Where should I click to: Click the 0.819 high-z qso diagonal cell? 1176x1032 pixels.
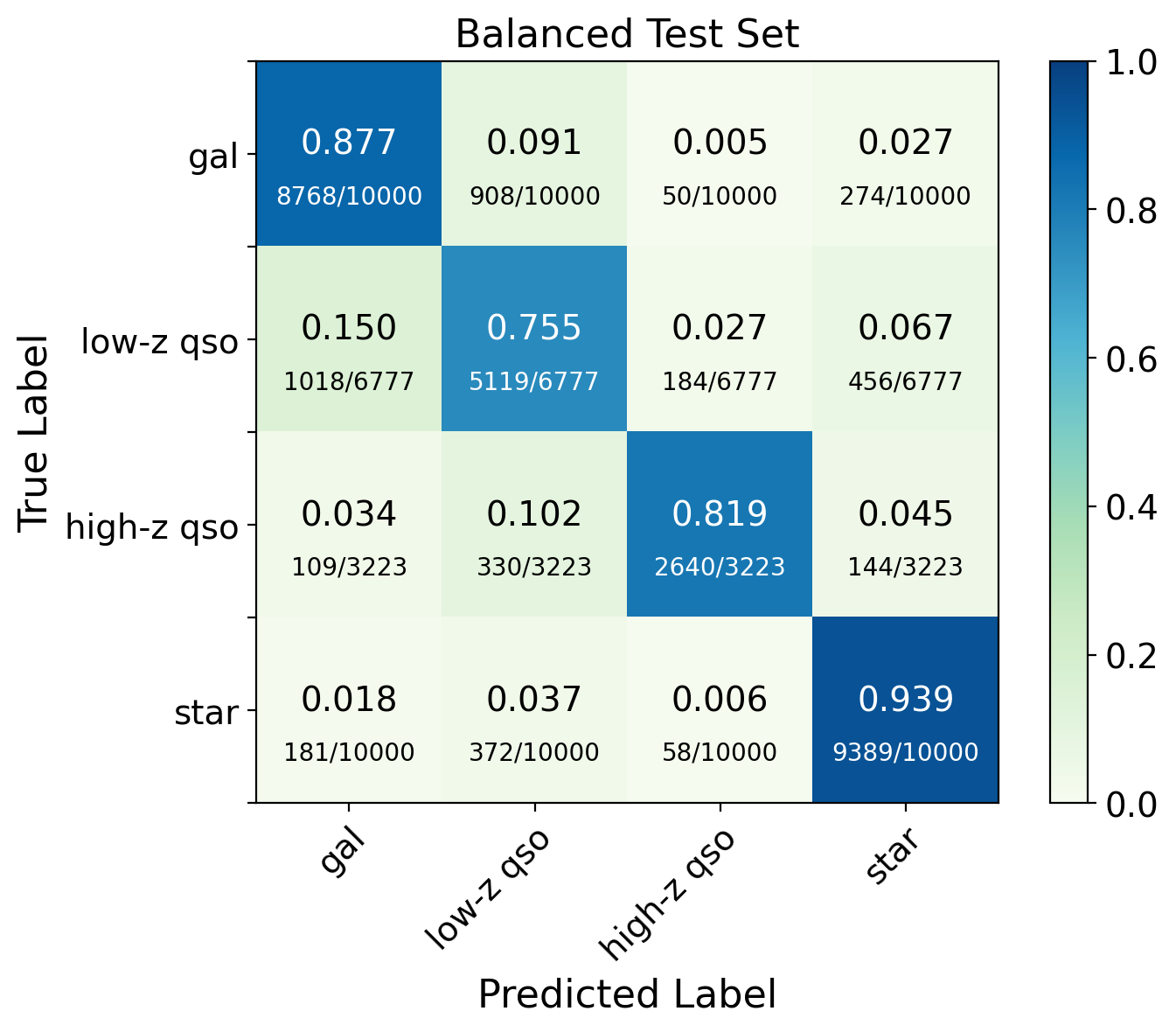[x=720, y=525]
